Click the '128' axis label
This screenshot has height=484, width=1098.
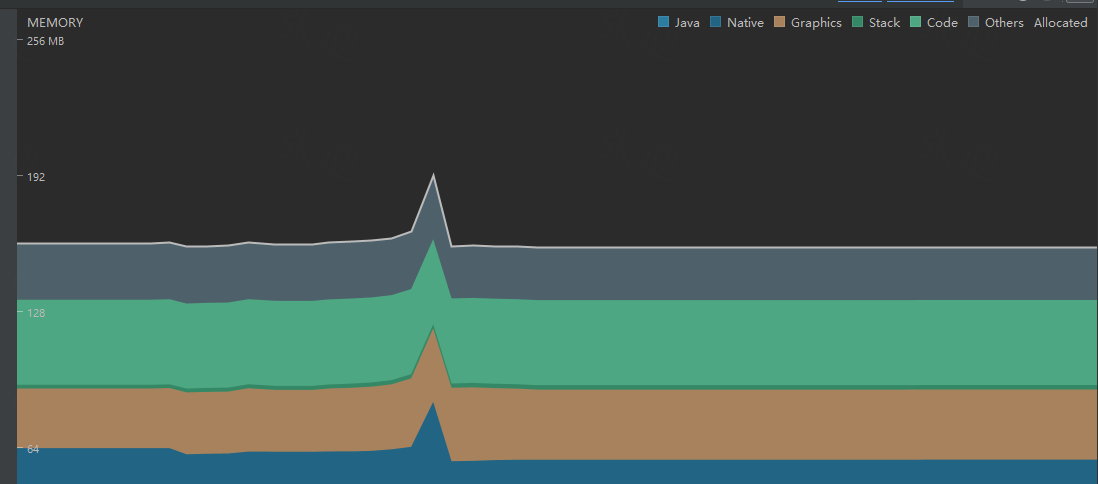click(36, 313)
